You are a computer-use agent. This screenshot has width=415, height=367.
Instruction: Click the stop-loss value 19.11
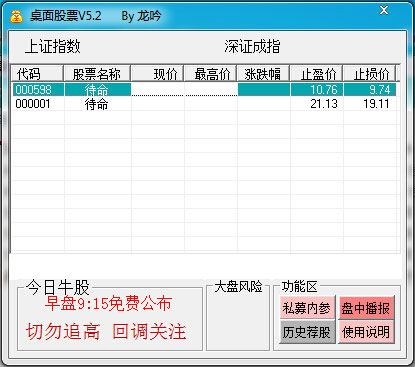tap(377, 104)
